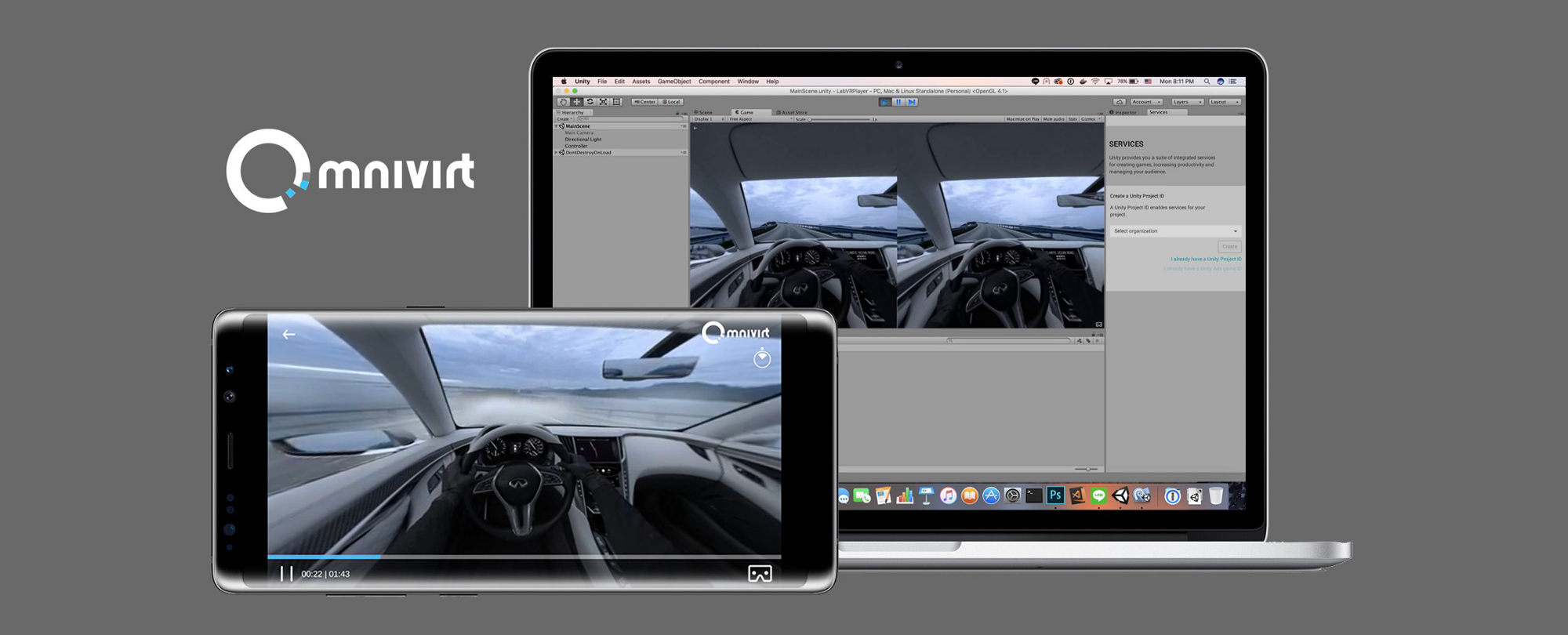This screenshot has height=635, width=1568.
Task: Open LINE app from the dock
Action: [x=1098, y=495]
